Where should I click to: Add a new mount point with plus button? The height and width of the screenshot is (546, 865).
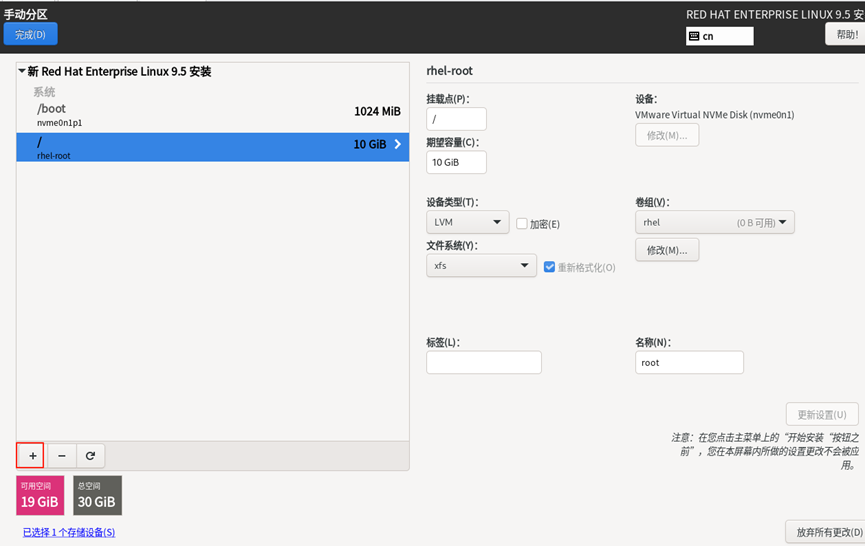tap(33, 456)
